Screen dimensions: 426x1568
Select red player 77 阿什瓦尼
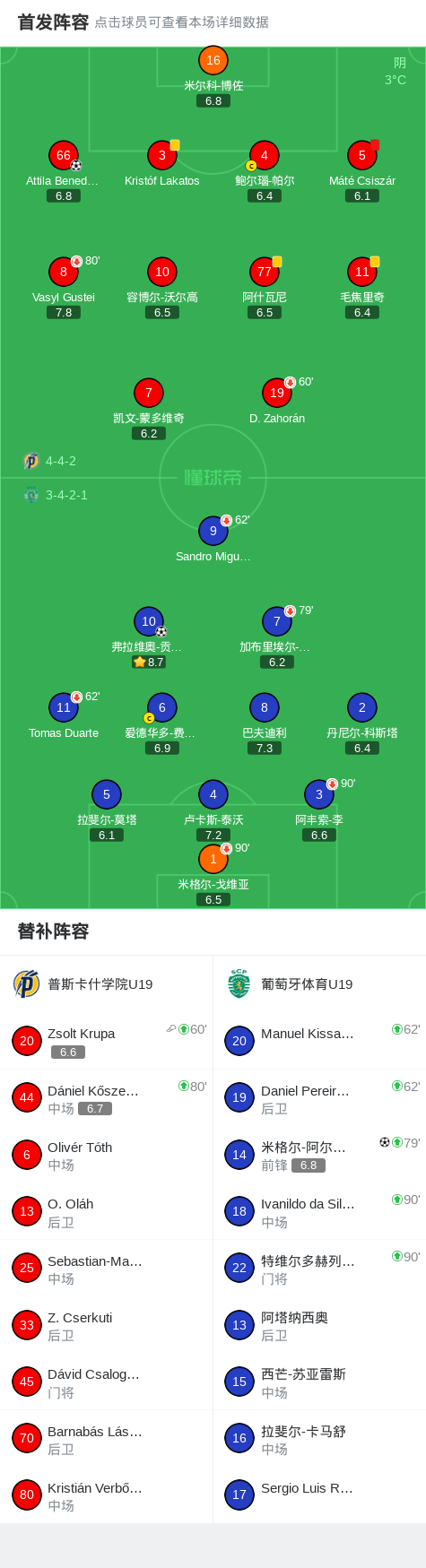[x=265, y=272]
